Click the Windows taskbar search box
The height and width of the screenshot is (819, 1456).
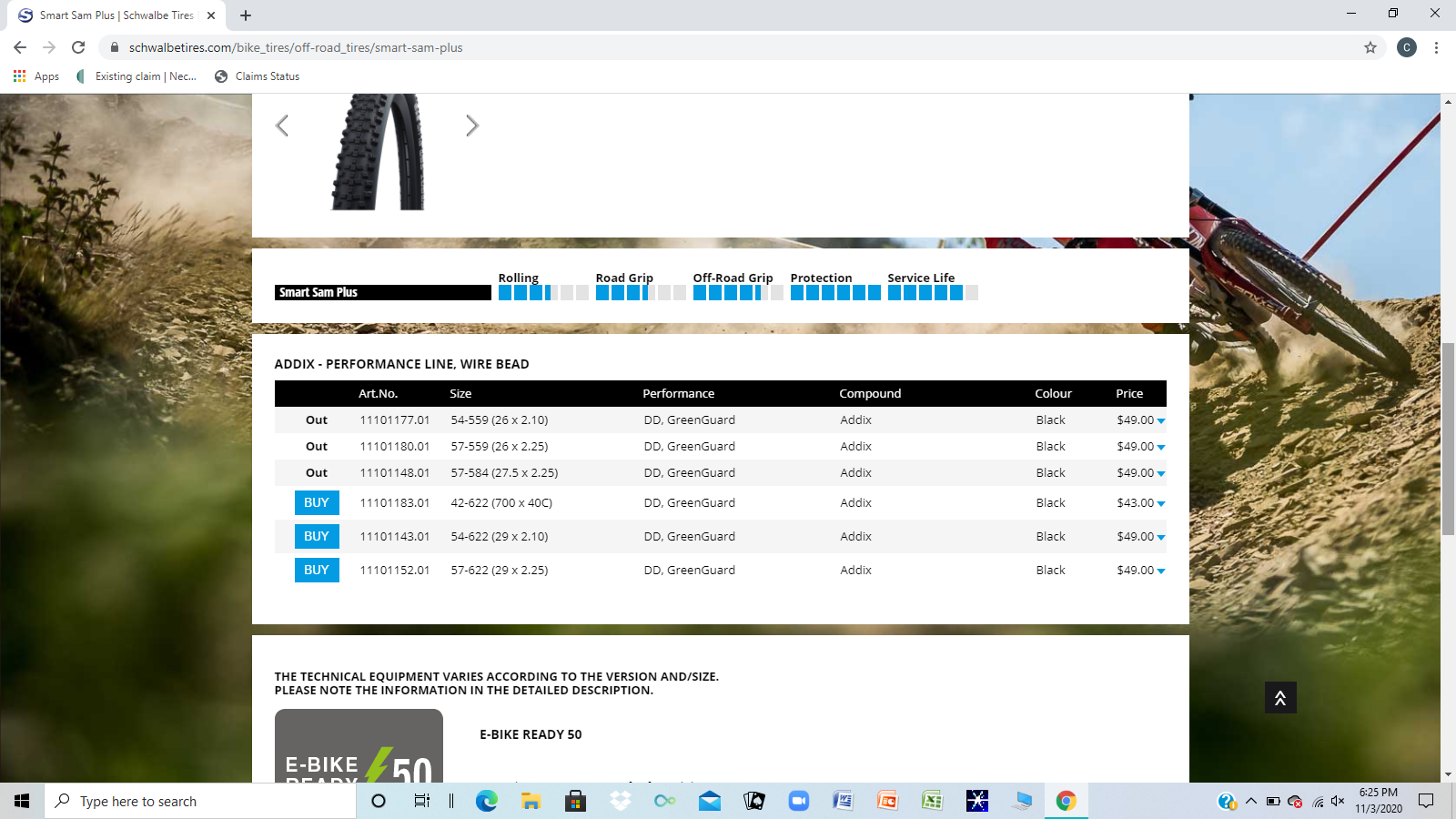[200, 801]
